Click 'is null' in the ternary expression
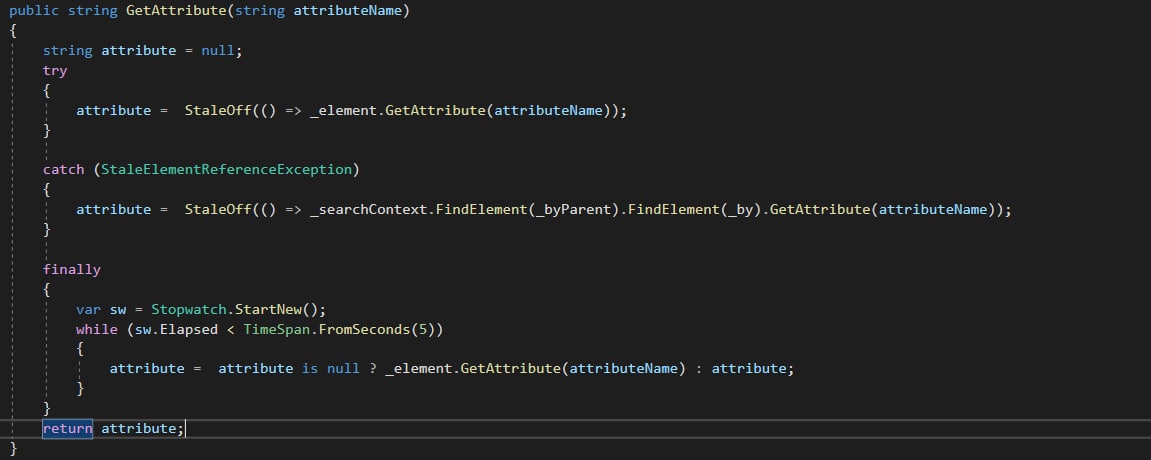 [330, 368]
